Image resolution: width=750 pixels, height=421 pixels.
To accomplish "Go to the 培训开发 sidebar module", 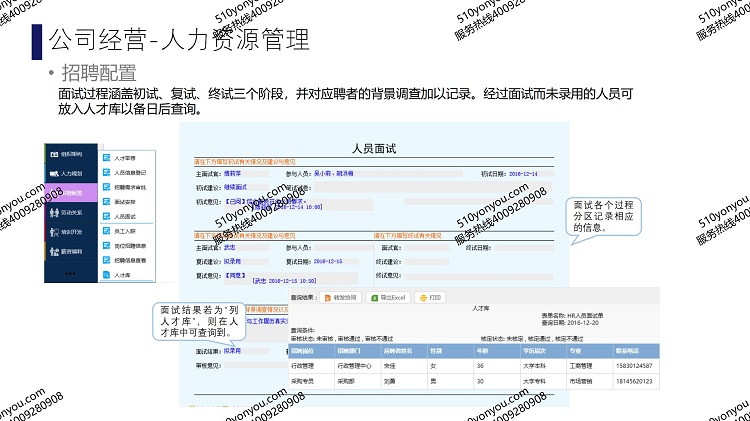I will [74, 231].
